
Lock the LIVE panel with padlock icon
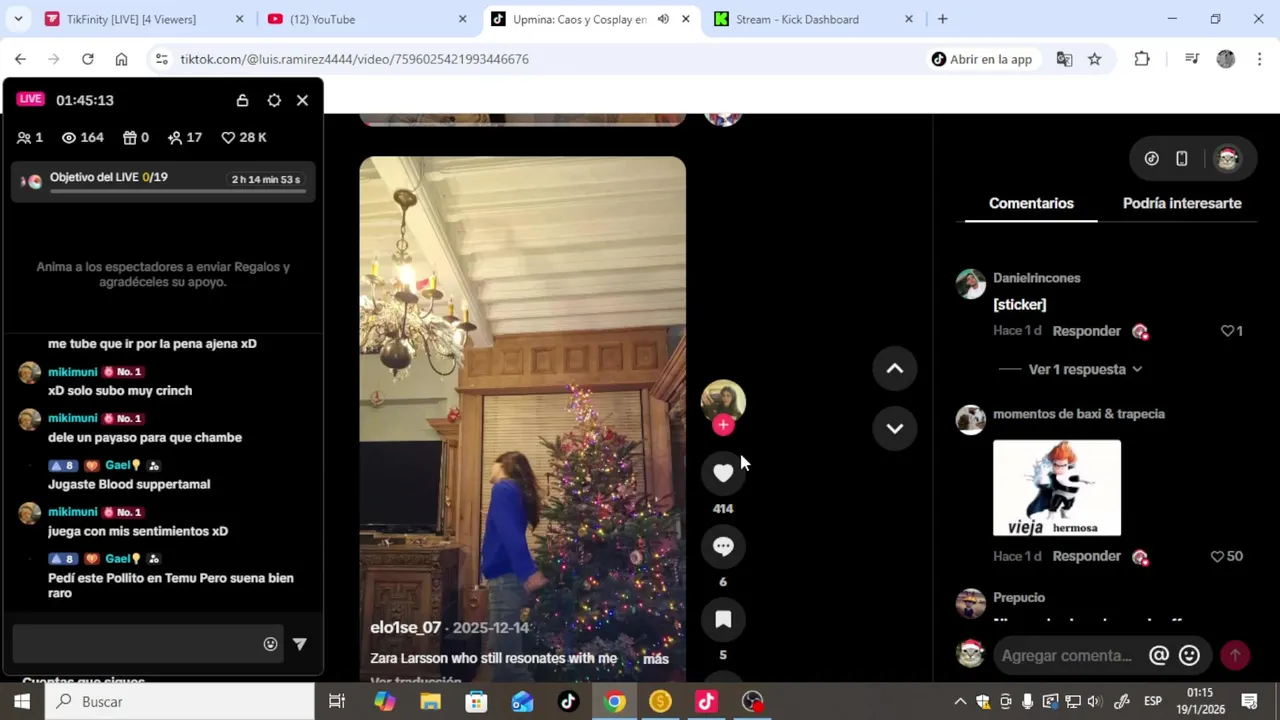242,100
